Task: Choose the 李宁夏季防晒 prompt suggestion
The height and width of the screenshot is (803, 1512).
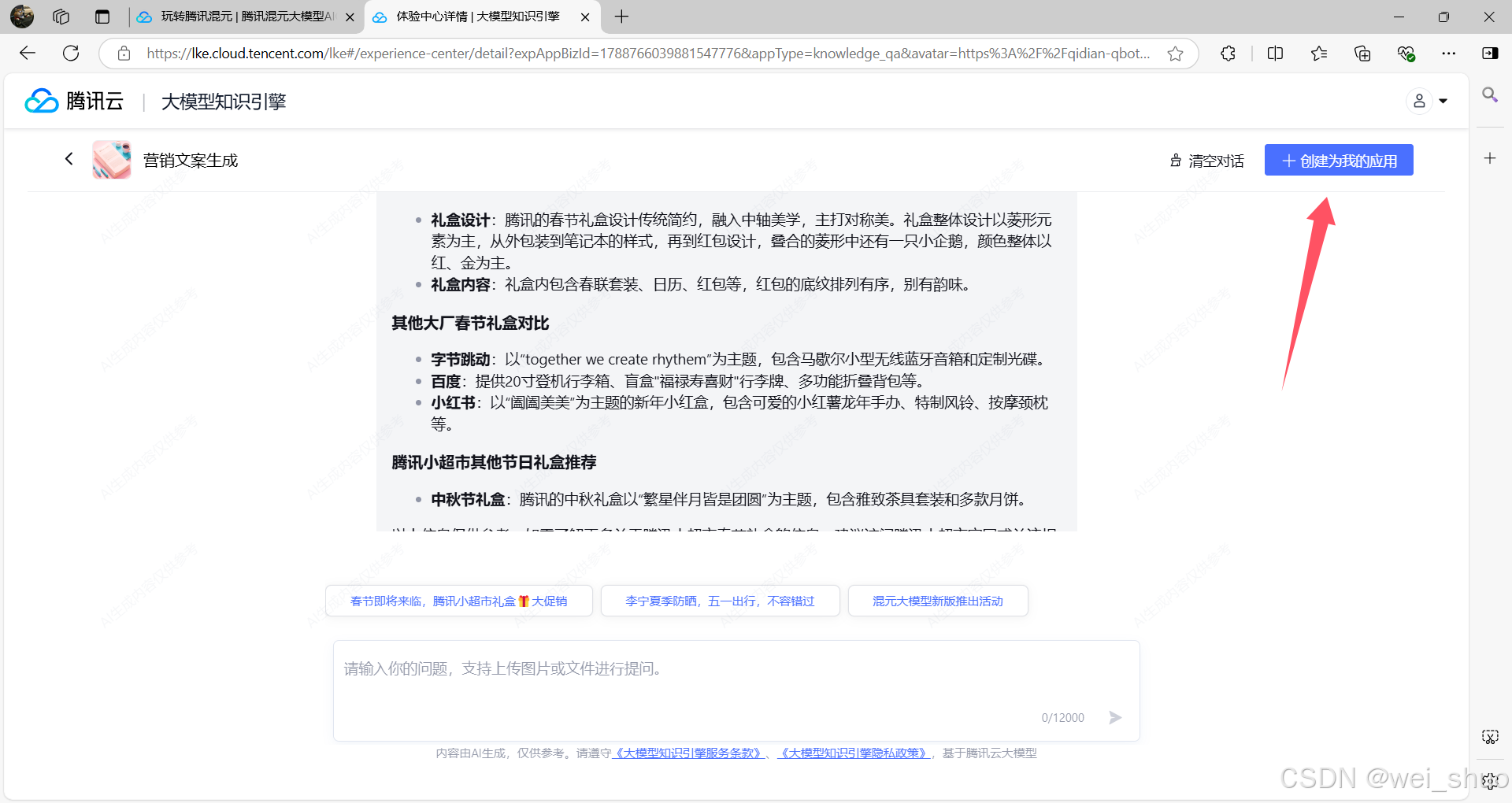Action: pos(720,601)
